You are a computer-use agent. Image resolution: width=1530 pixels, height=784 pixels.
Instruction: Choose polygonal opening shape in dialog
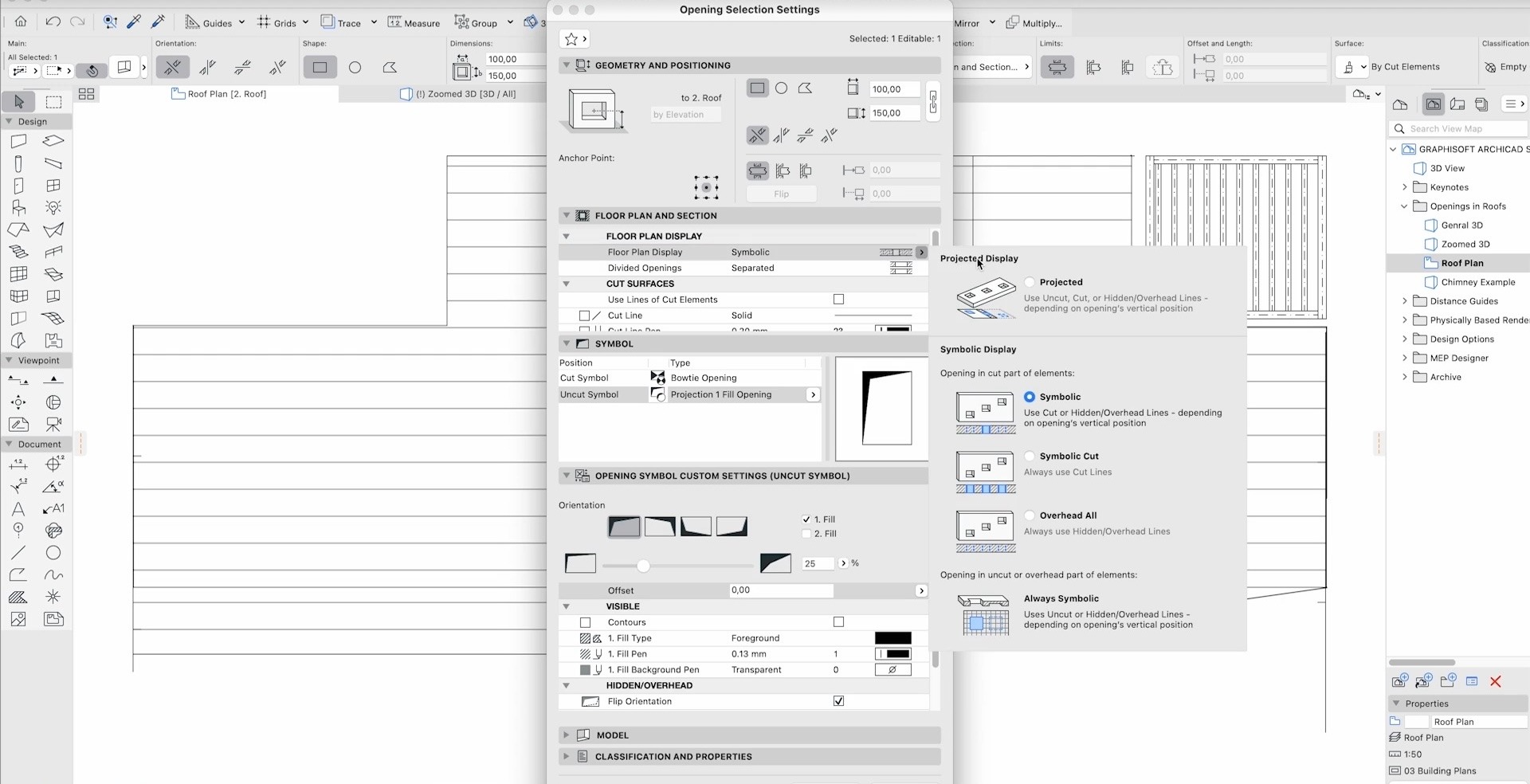pos(806,88)
